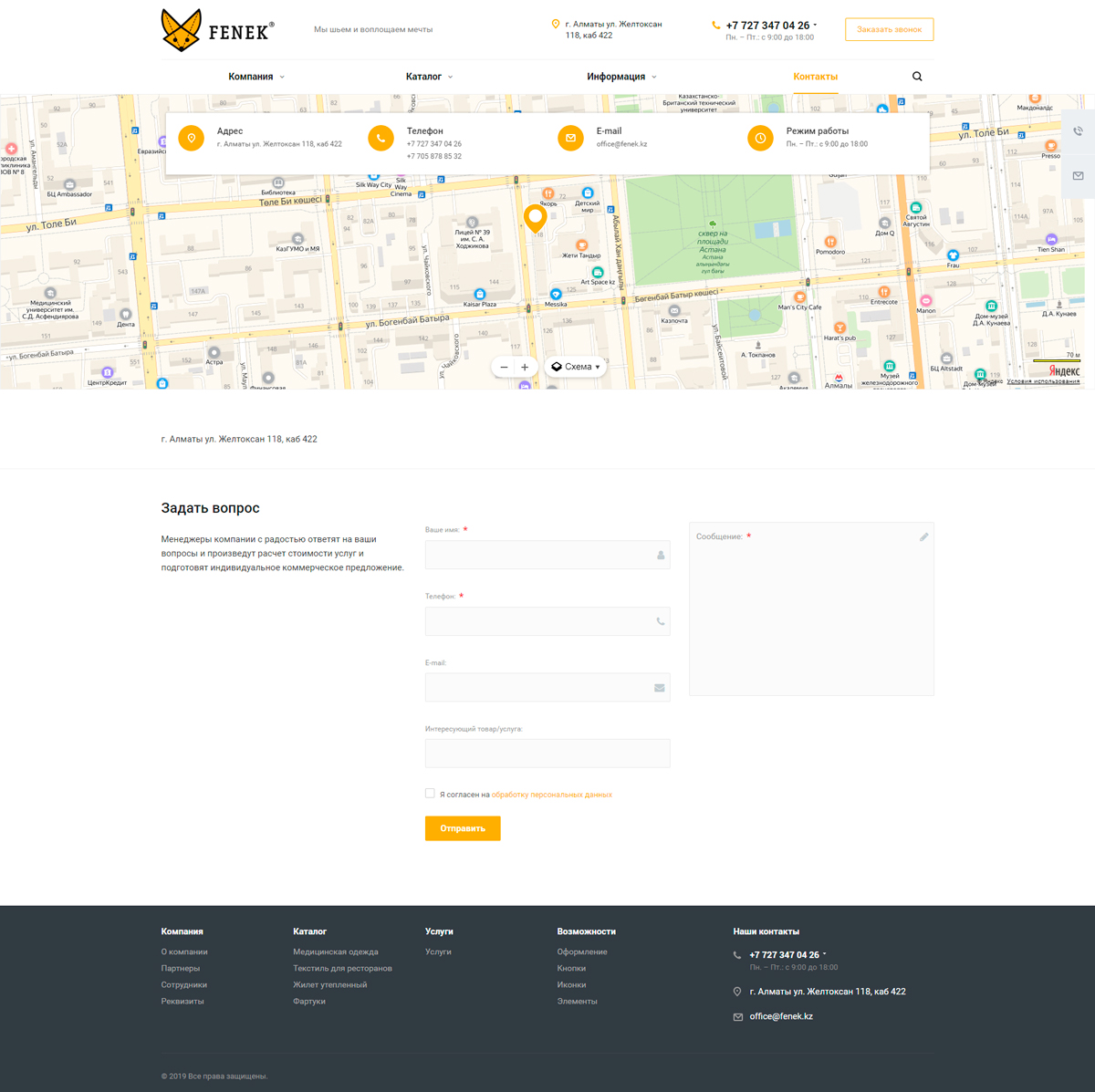Click the orange working hours clock icon

click(x=760, y=138)
